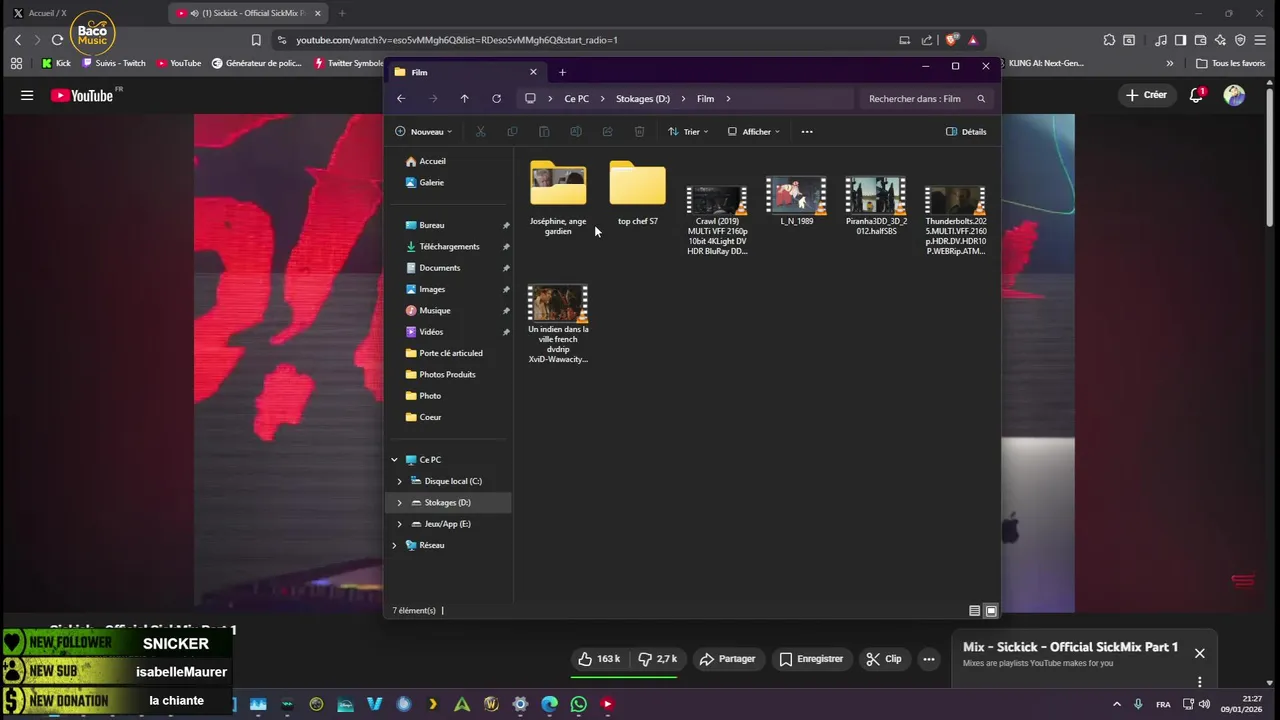Switch to large thumbnails view icon in status bar
The image size is (1280, 720).
coord(991,610)
